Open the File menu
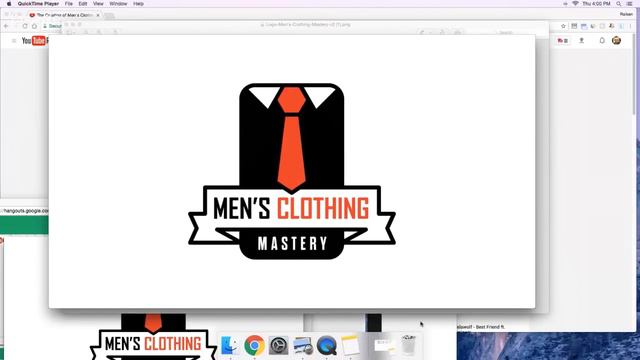 pos(69,4)
